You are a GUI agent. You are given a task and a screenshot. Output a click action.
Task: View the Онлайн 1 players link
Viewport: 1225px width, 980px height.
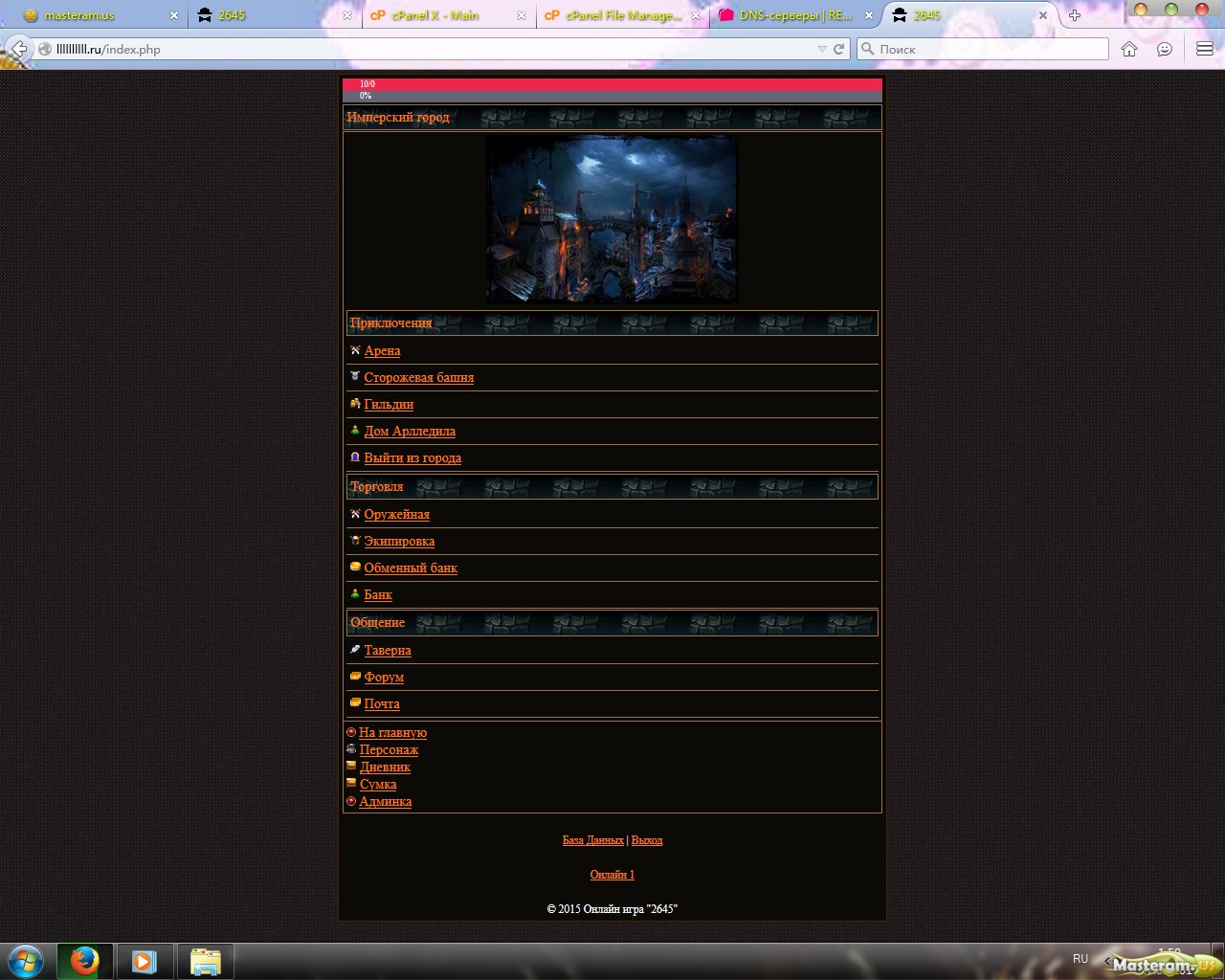[x=612, y=875]
